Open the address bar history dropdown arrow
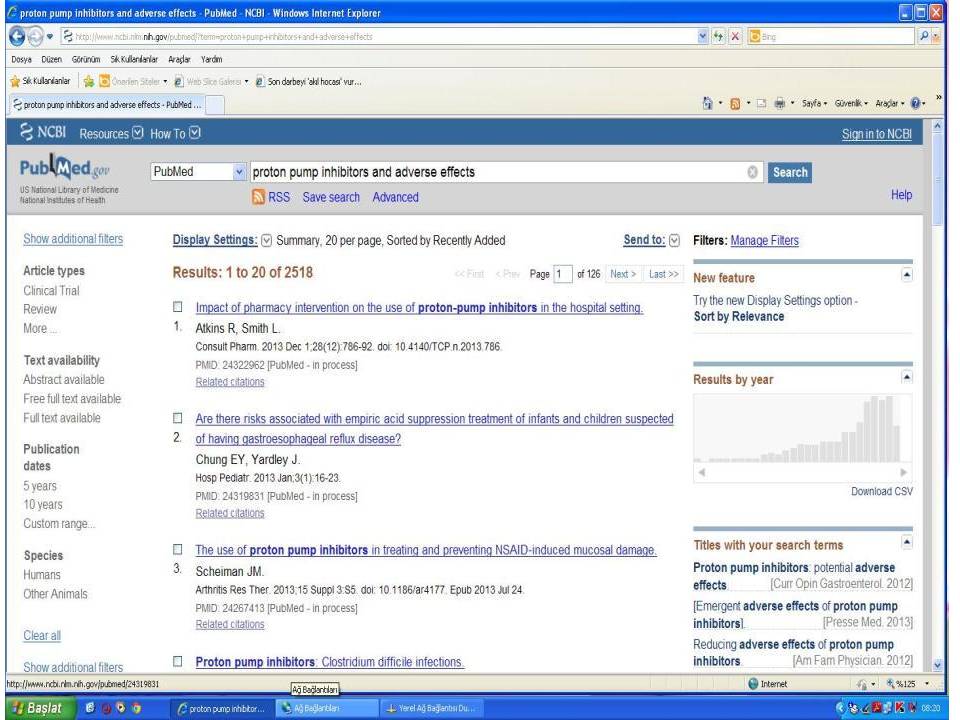Screen dimensions: 960x720 tap(702, 37)
